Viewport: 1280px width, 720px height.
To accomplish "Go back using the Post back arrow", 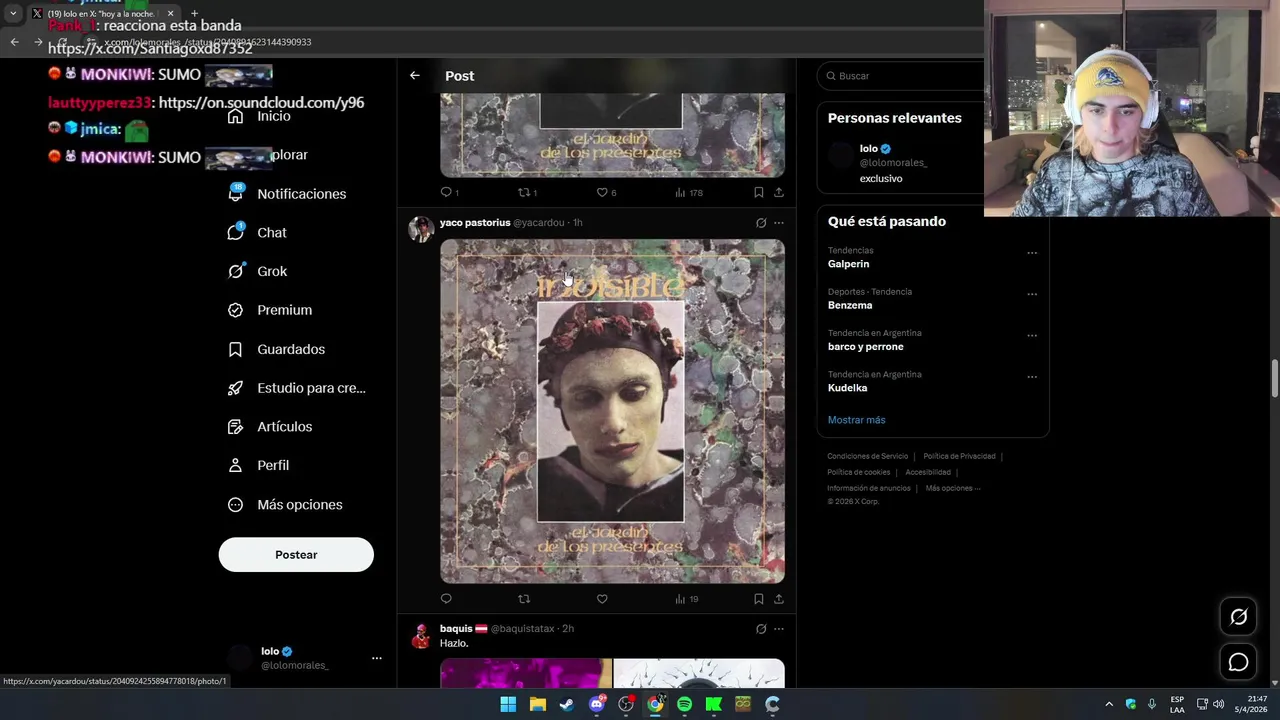I will [414, 76].
